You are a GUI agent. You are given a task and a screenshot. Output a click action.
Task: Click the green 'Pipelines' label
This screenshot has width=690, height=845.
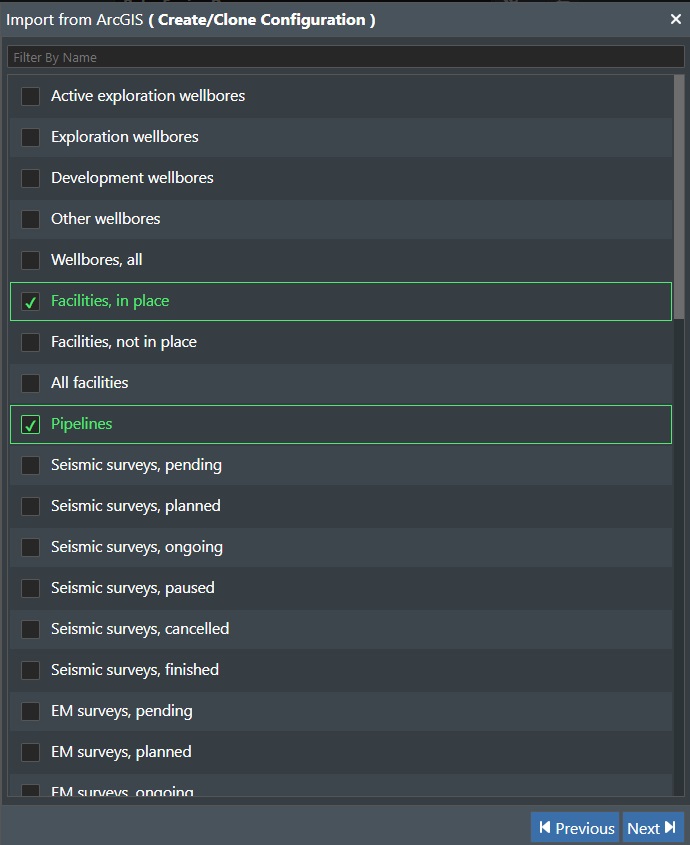coord(81,424)
